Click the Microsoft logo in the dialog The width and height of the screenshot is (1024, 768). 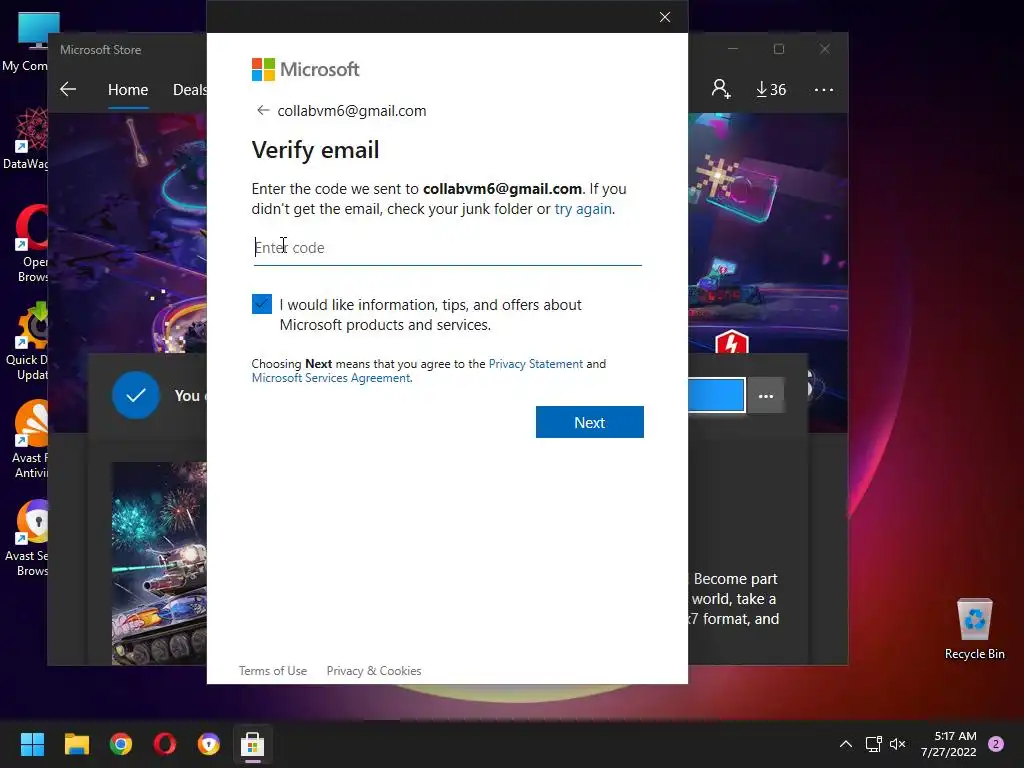pyautogui.click(x=306, y=69)
